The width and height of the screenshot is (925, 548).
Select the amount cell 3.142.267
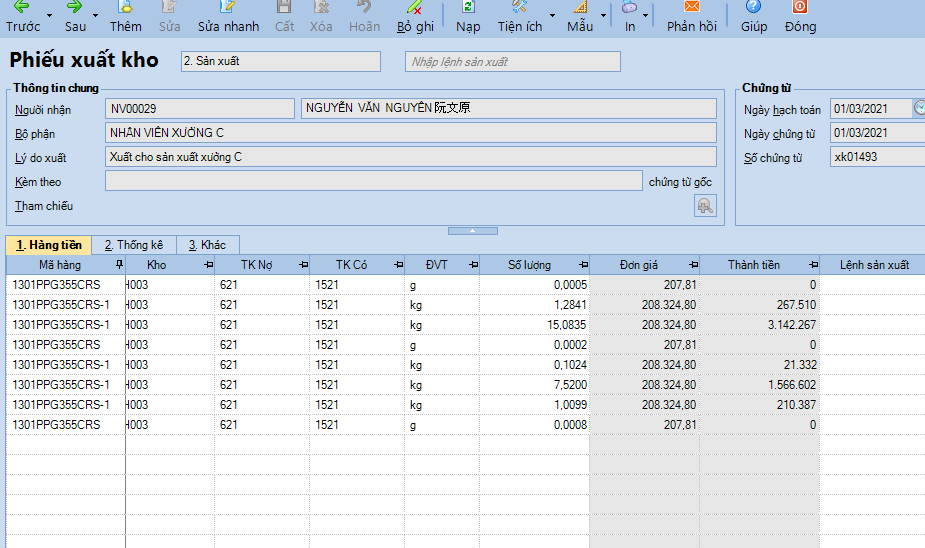(x=759, y=324)
